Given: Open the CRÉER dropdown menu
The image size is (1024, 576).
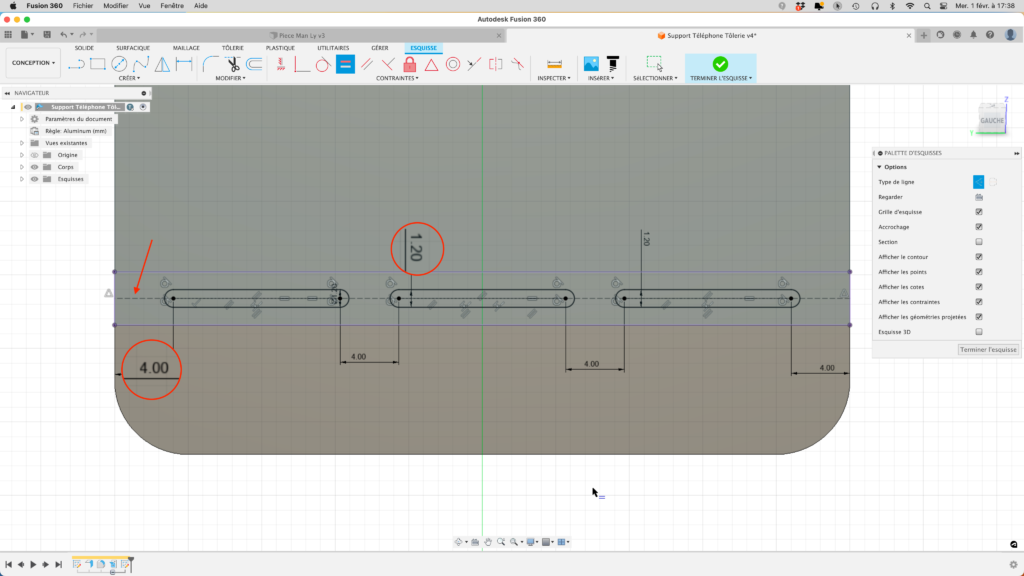Looking at the screenshot, I should click(x=129, y=78).
